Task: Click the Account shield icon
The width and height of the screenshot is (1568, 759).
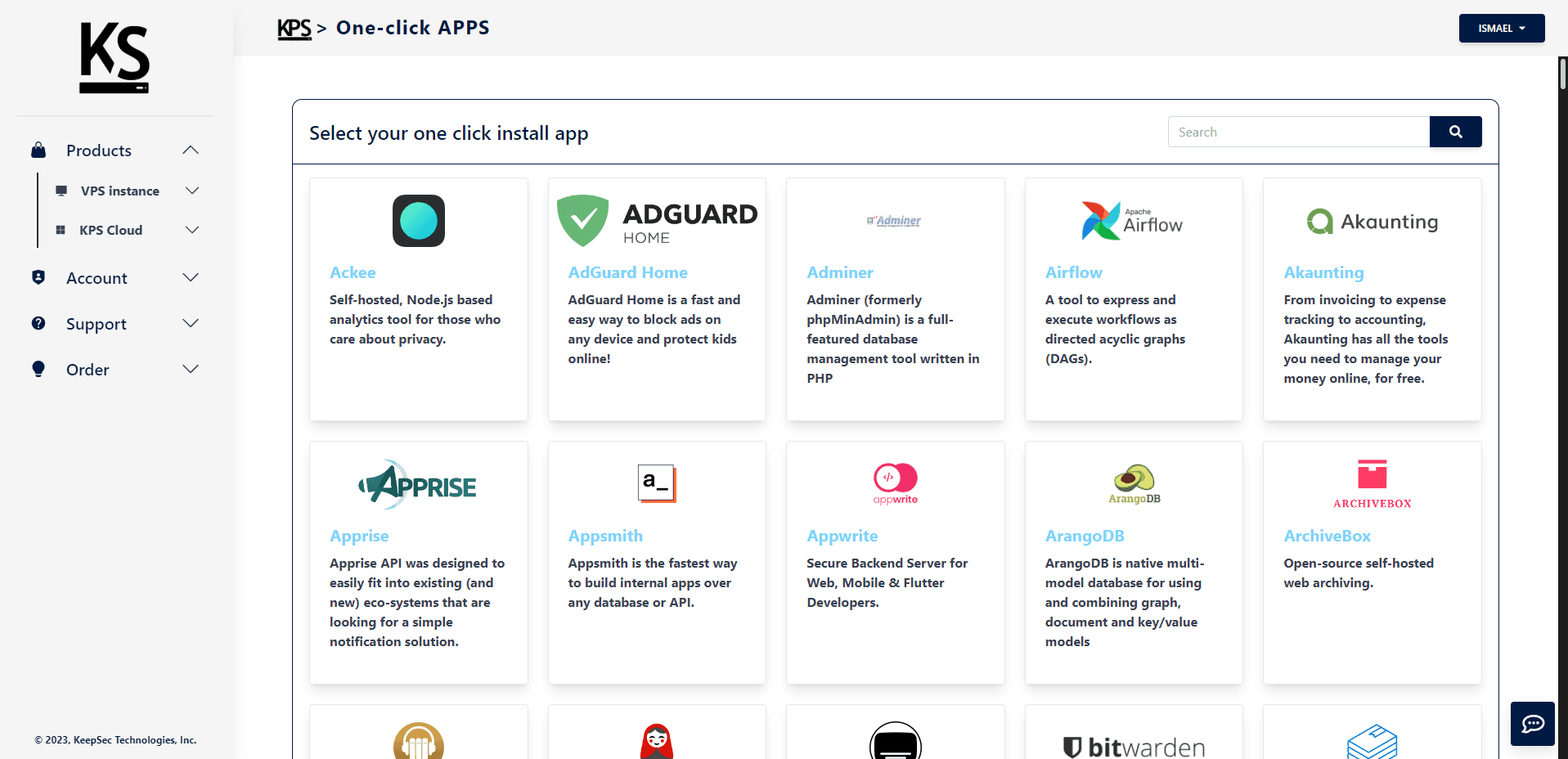Action: 38,277
